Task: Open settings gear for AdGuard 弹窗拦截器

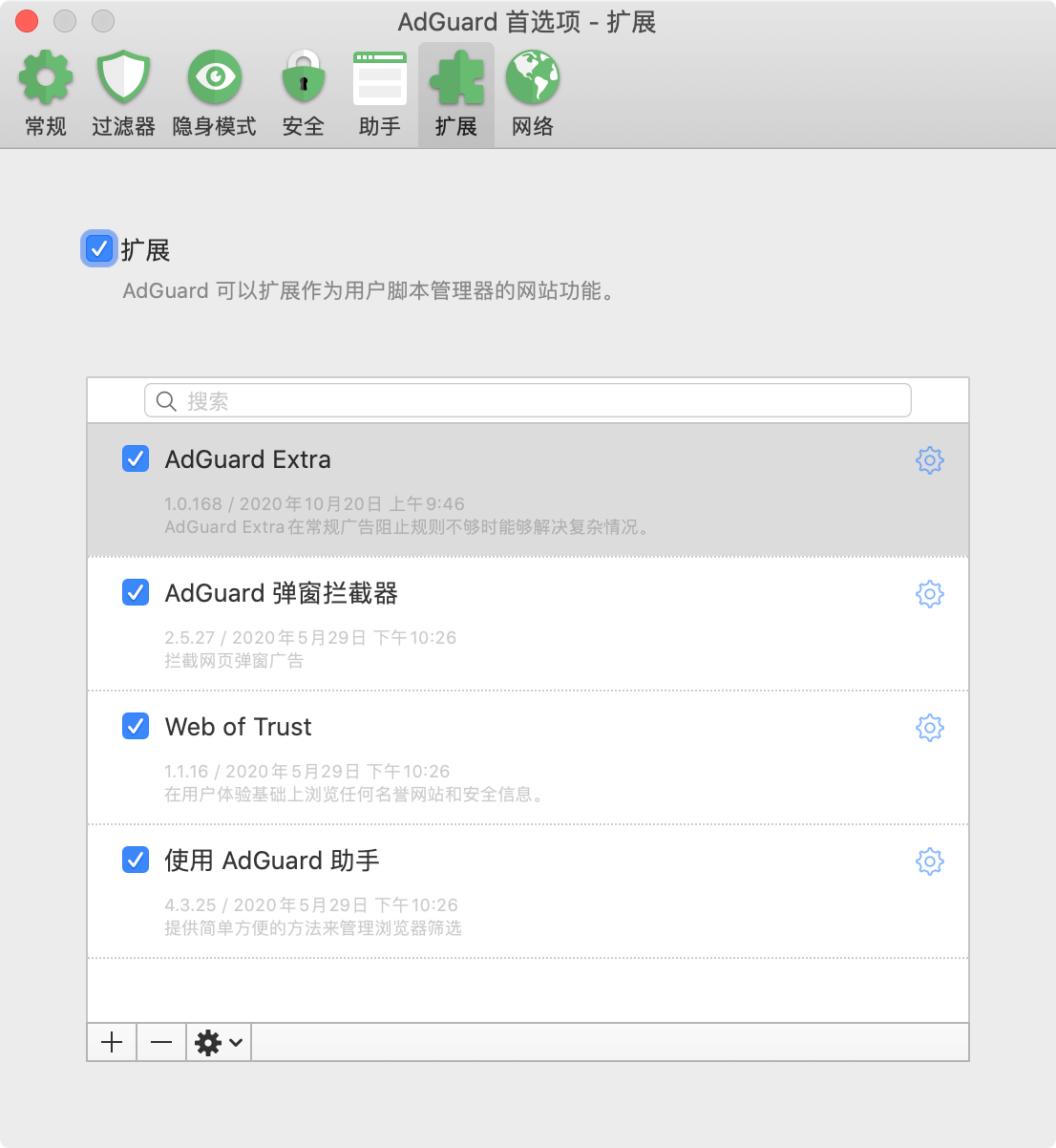Action: coord(929,593)
